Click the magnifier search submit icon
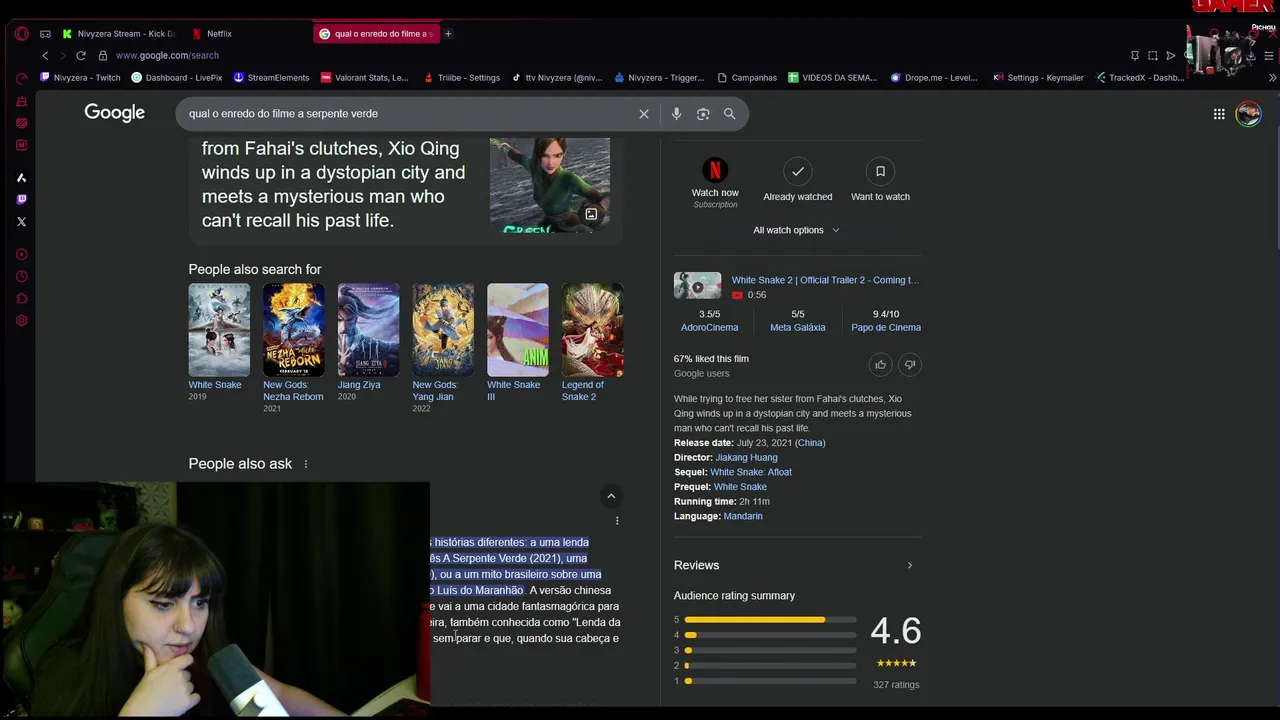This screenshot has height=720, width=1280. [730, 114]
